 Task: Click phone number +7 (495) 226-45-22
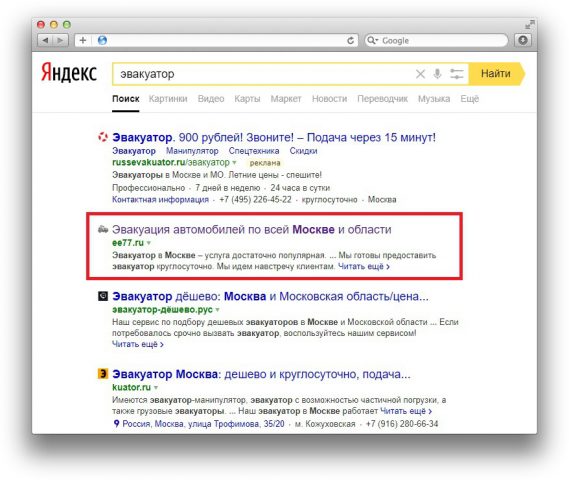point(255,200)
